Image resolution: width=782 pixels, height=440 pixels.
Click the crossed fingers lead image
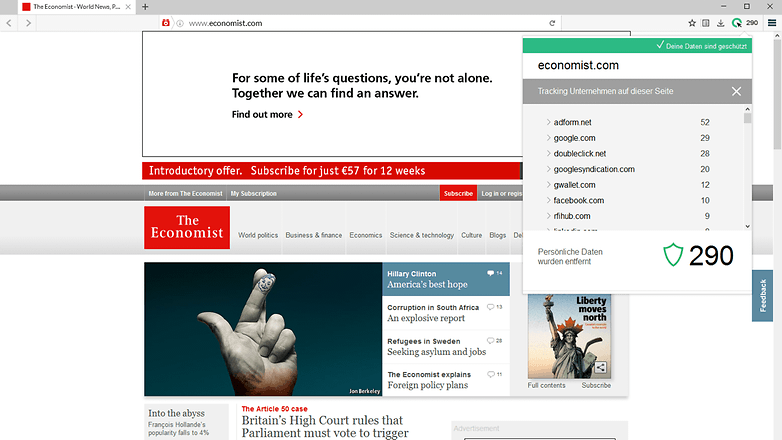pos(263,329)
